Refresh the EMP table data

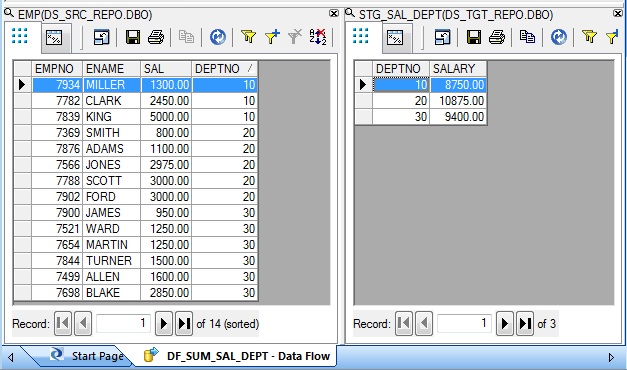point(218,37)
